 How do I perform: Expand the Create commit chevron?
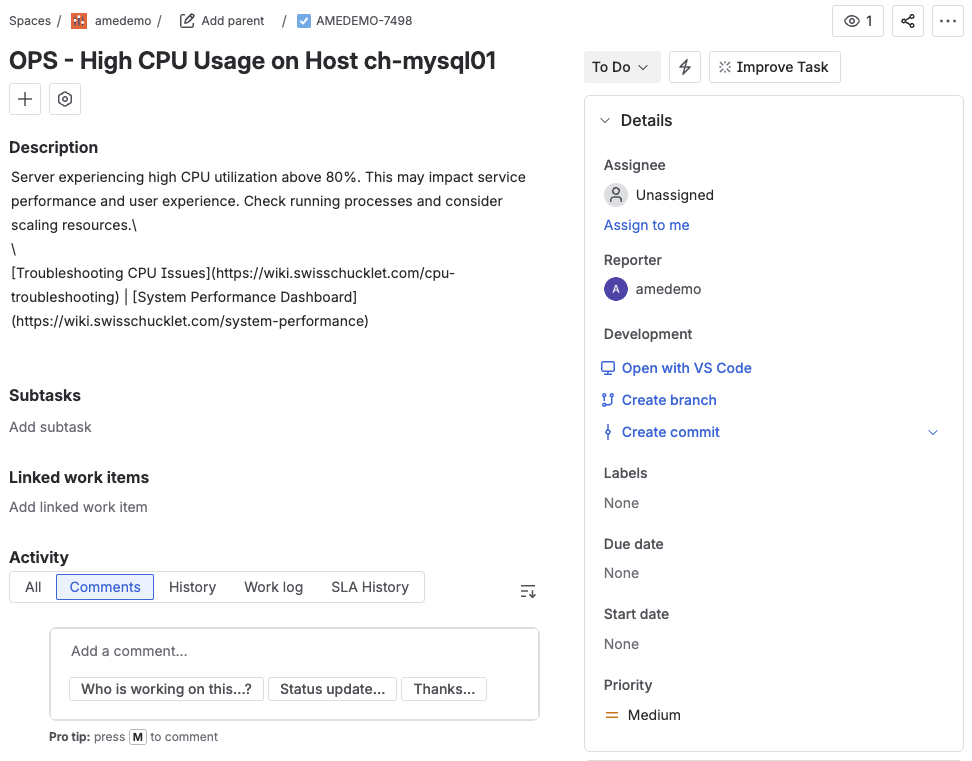coord(933,432)
